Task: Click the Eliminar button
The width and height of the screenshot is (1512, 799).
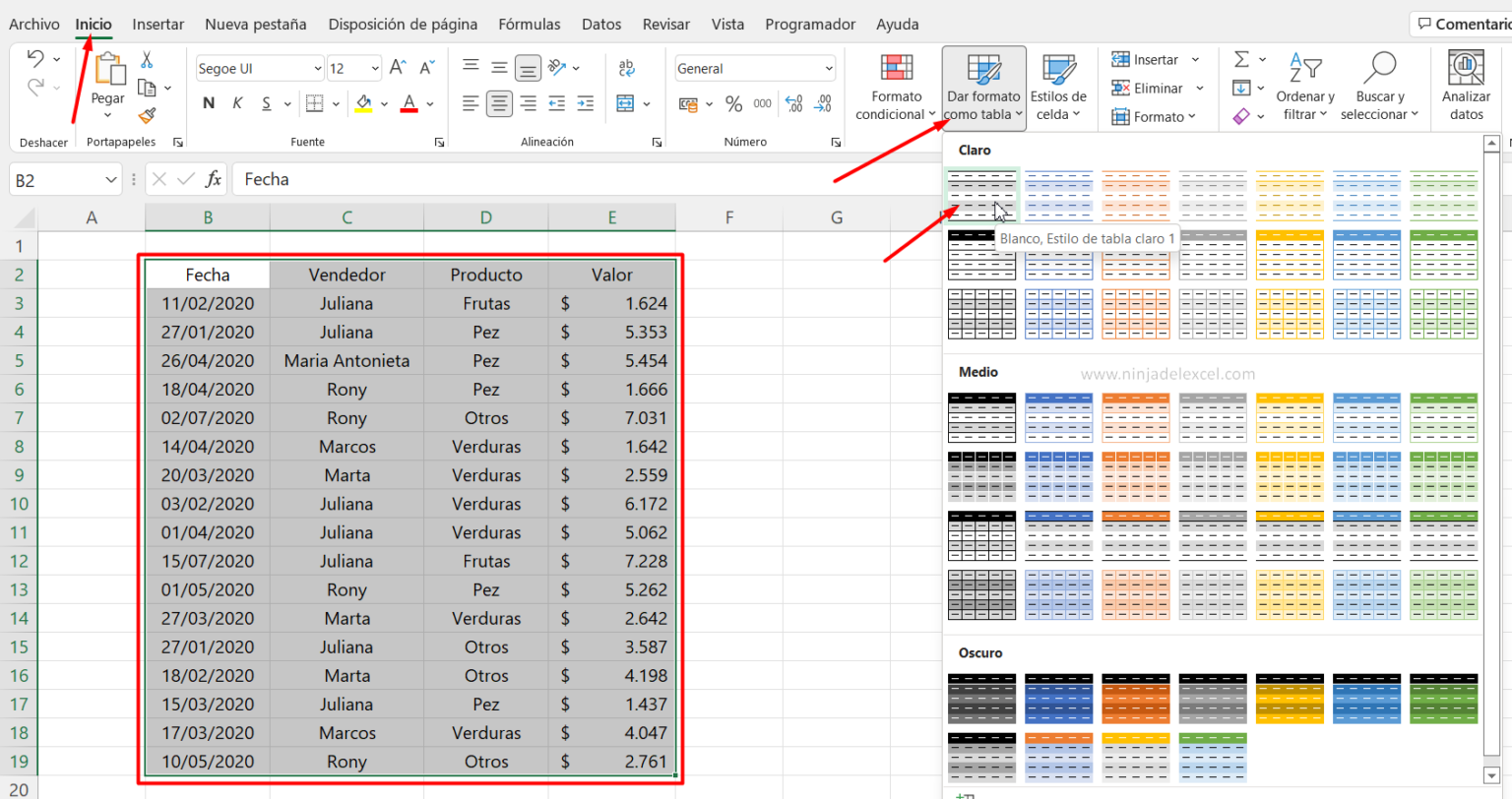Action: pyautogui.click(x=1154, y=88)
